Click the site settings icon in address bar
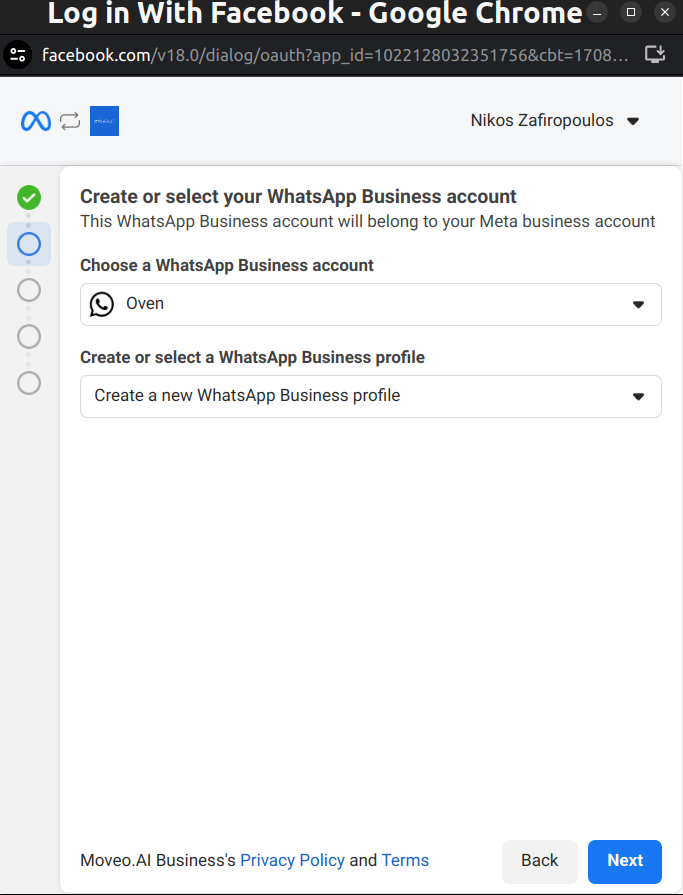 pos(18,55)
